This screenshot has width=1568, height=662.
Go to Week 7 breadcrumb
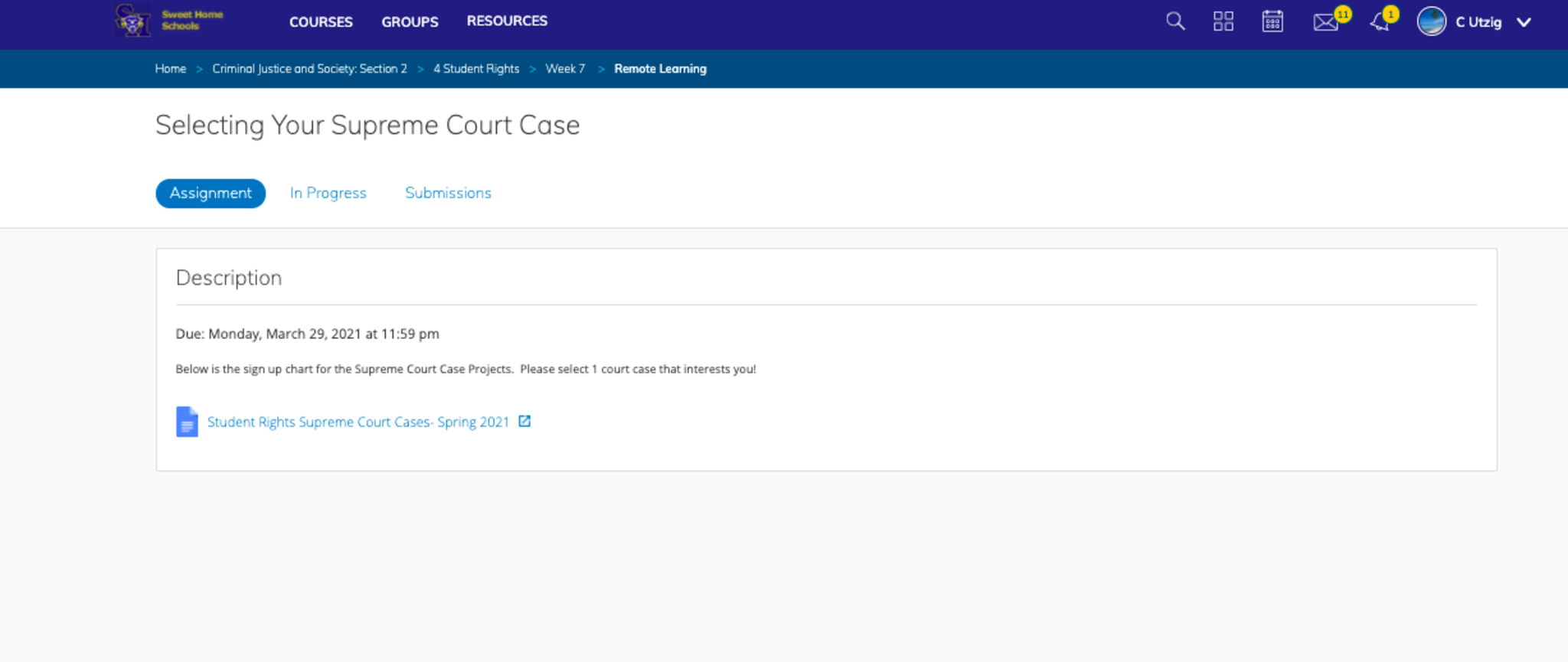[x=565, y=69]
